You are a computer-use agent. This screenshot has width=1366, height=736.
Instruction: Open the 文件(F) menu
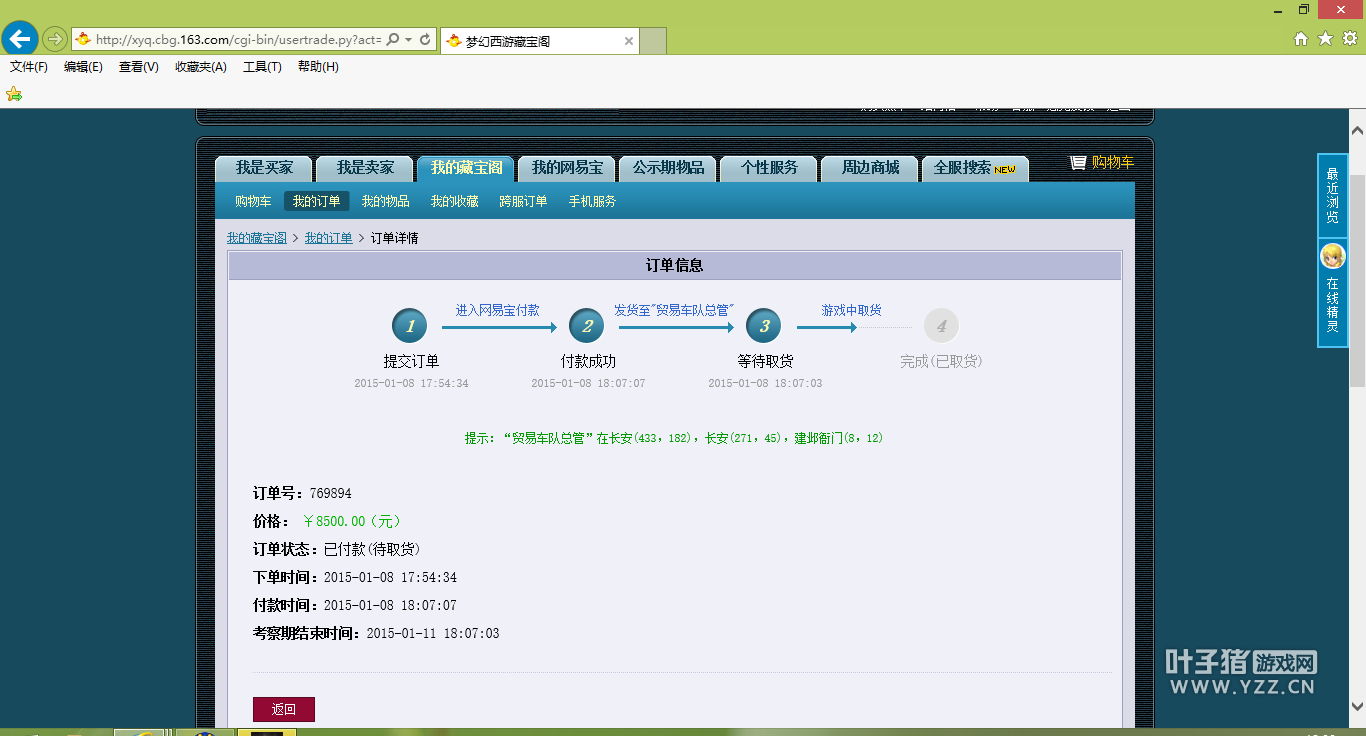pyautogui.click(x=29, y=67)
